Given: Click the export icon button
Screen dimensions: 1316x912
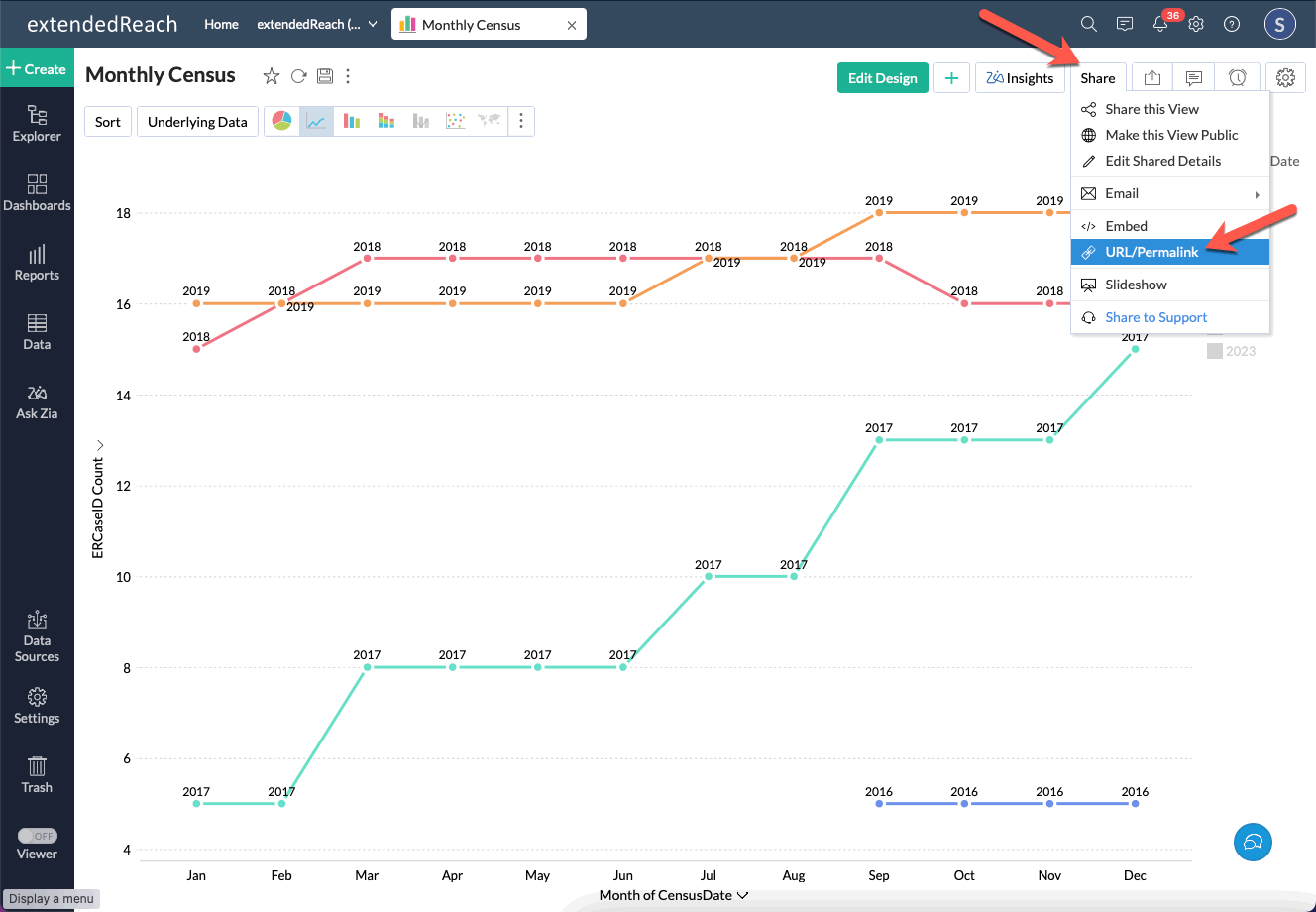Looking at the screenshot, I should coord(1151,78).
